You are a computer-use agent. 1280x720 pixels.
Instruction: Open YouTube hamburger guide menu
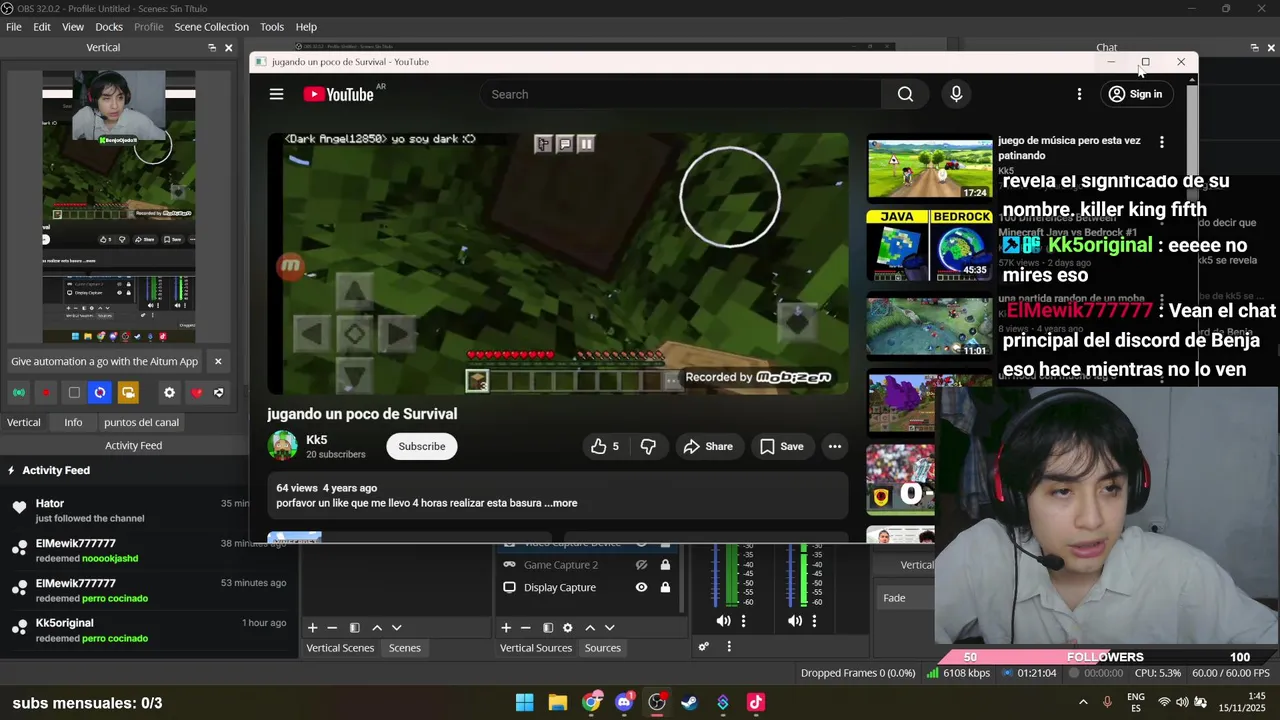(276, 94)
